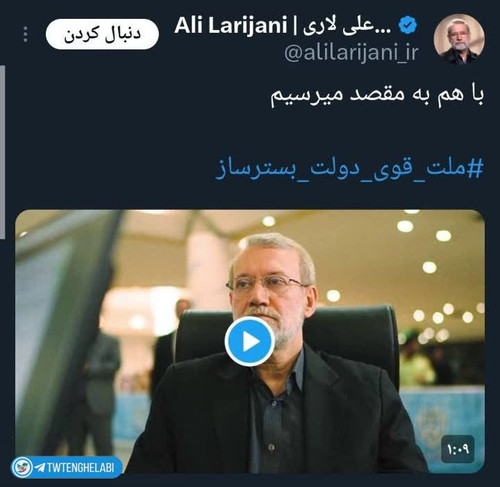Viewport: 500px width, 487px height.
Task: Follow the account with دنبال کردن button
Action: click(x=102, y=34)
